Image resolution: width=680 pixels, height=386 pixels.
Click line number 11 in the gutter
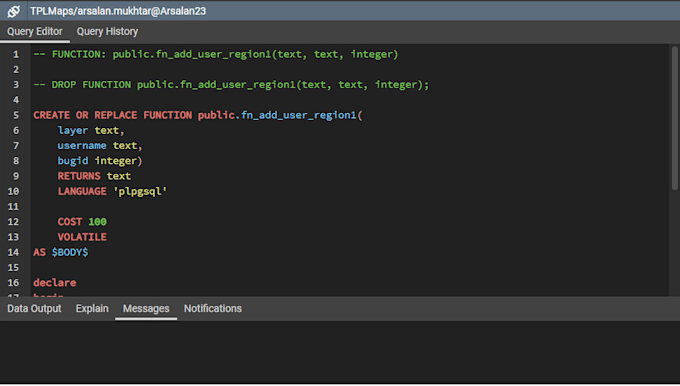[13, 207]
